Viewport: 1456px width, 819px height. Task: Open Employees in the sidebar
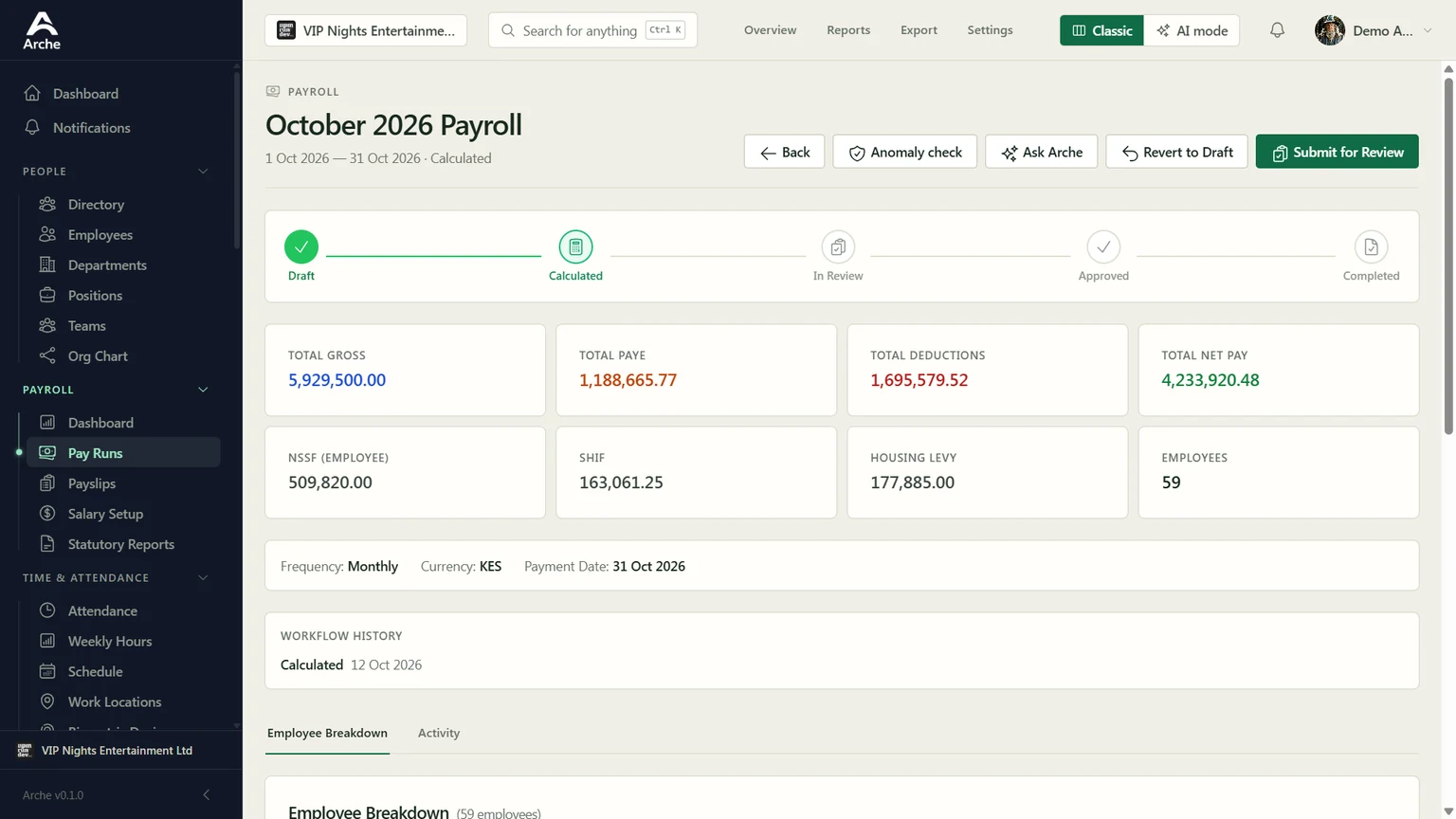[123, 235]
